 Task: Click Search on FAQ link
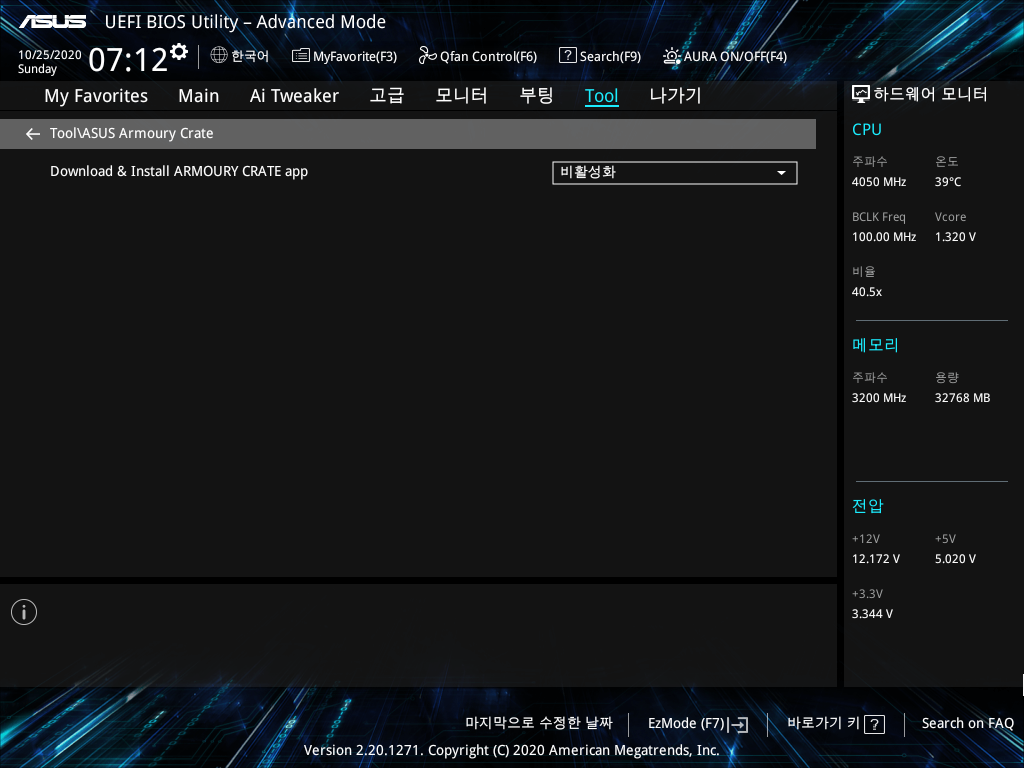pos(967,724)
